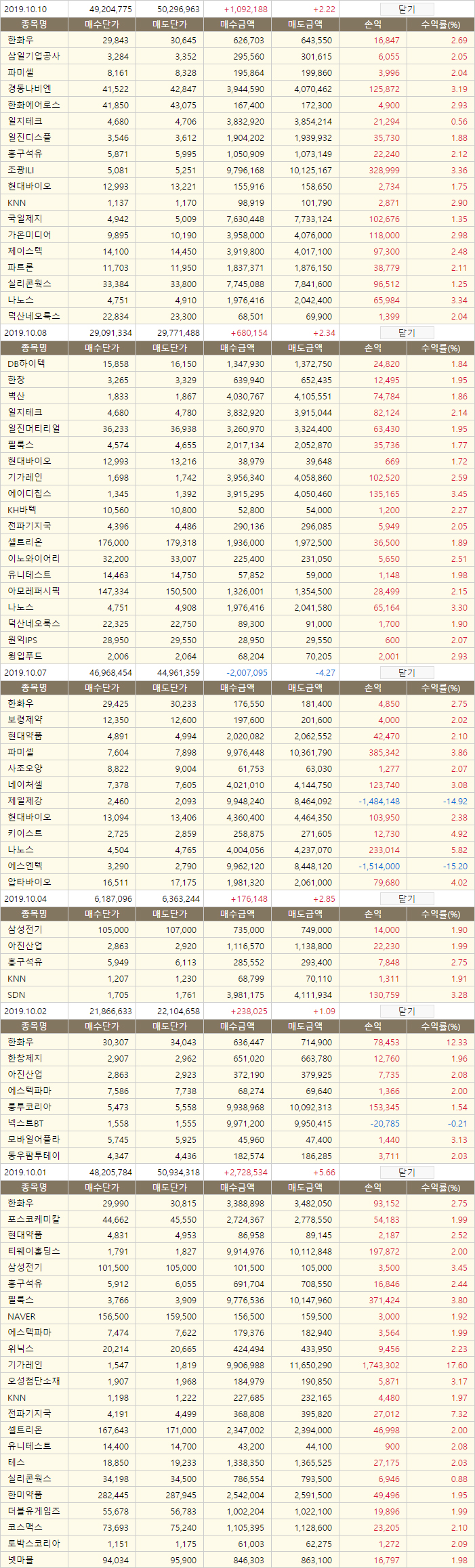Select the 에스엔텍 stock name
The width and height of the screenshot is (475, 1568).
click(24, 866)
